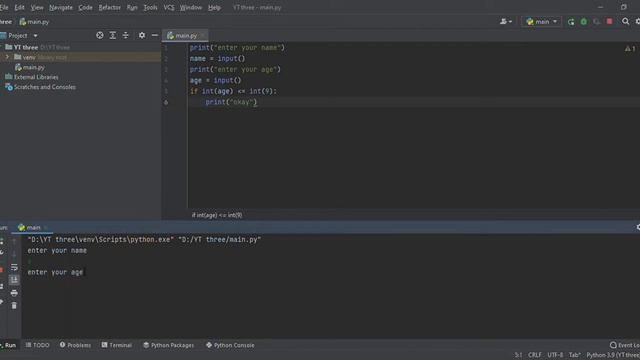Open the View menu
The height and width of the screenshot is (360, 640).
pos(37,7)
